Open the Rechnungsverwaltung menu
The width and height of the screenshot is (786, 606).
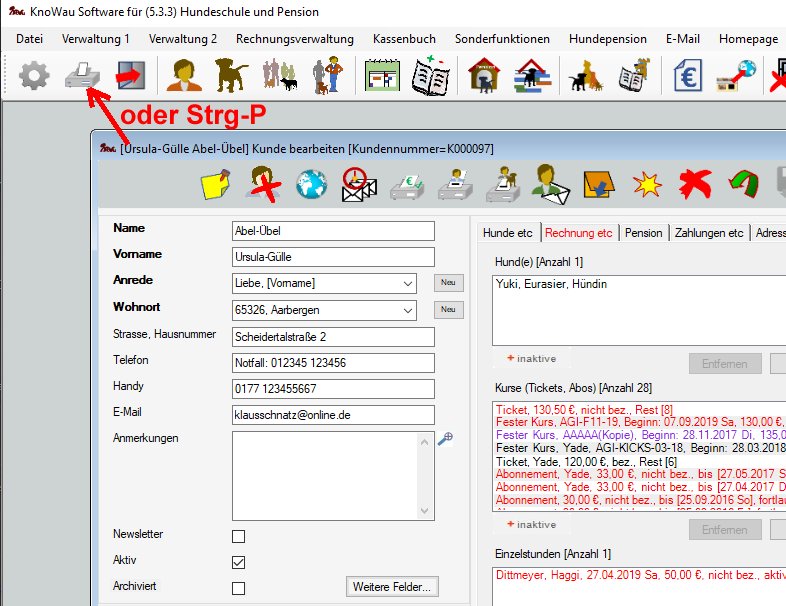pos(294,39)
